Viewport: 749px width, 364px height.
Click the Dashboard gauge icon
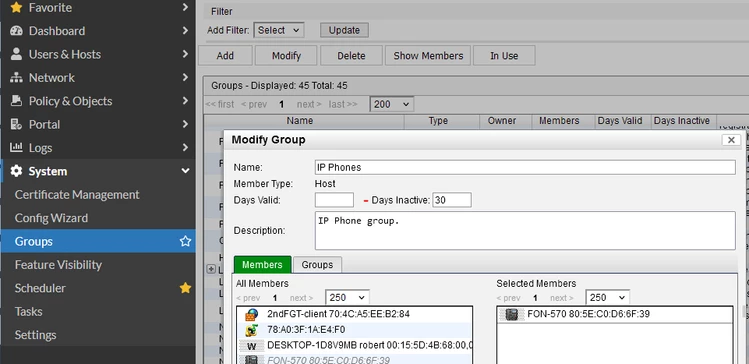click(16, 31)
